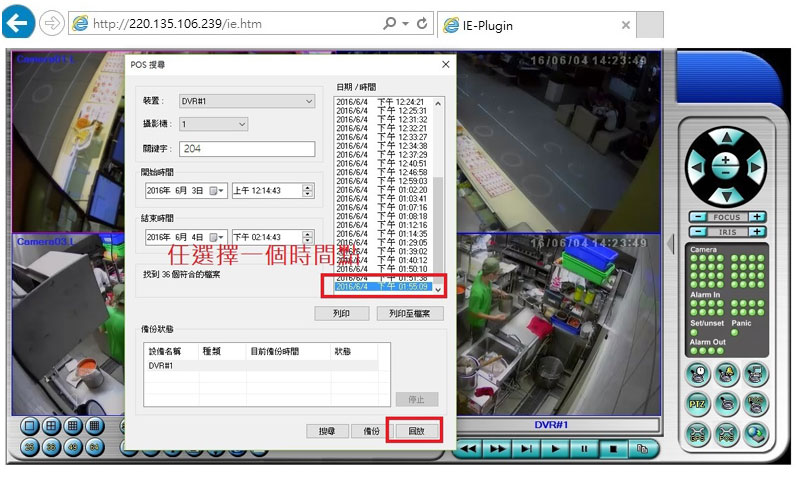The height and width of the screenshot is (500, 800).
Task: Open the 開始時間 date calendar dropdown
Action: click(x=217, y=191)
